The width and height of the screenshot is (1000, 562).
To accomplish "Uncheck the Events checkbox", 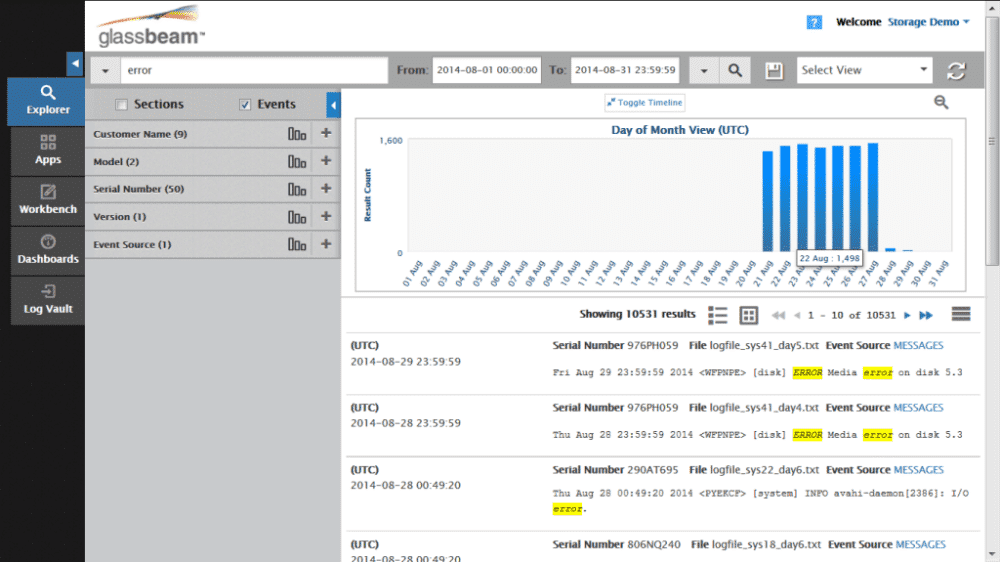I will 245,104.
